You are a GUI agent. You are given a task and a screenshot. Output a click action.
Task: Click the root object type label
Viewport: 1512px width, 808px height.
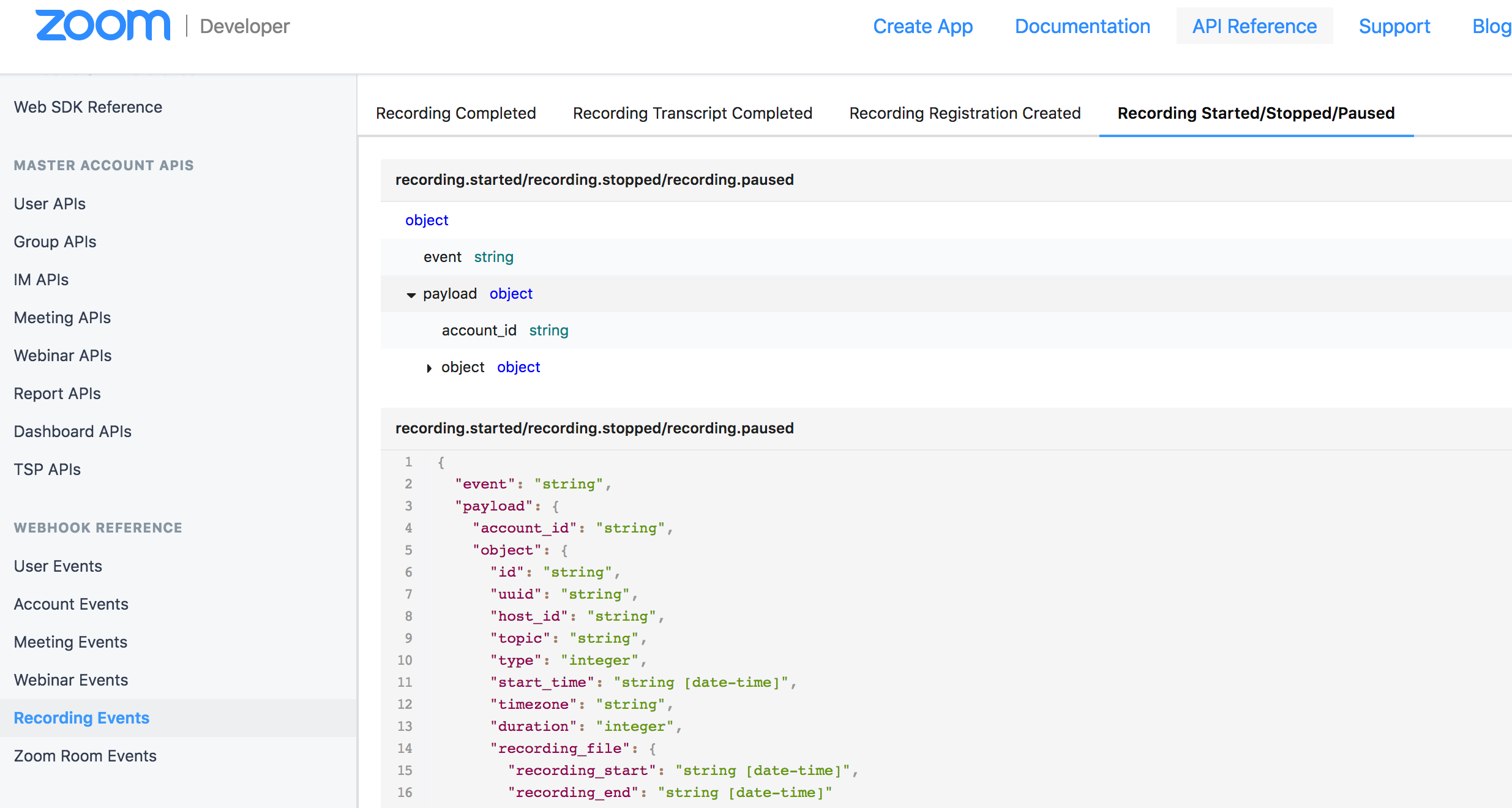coord(427,220)
